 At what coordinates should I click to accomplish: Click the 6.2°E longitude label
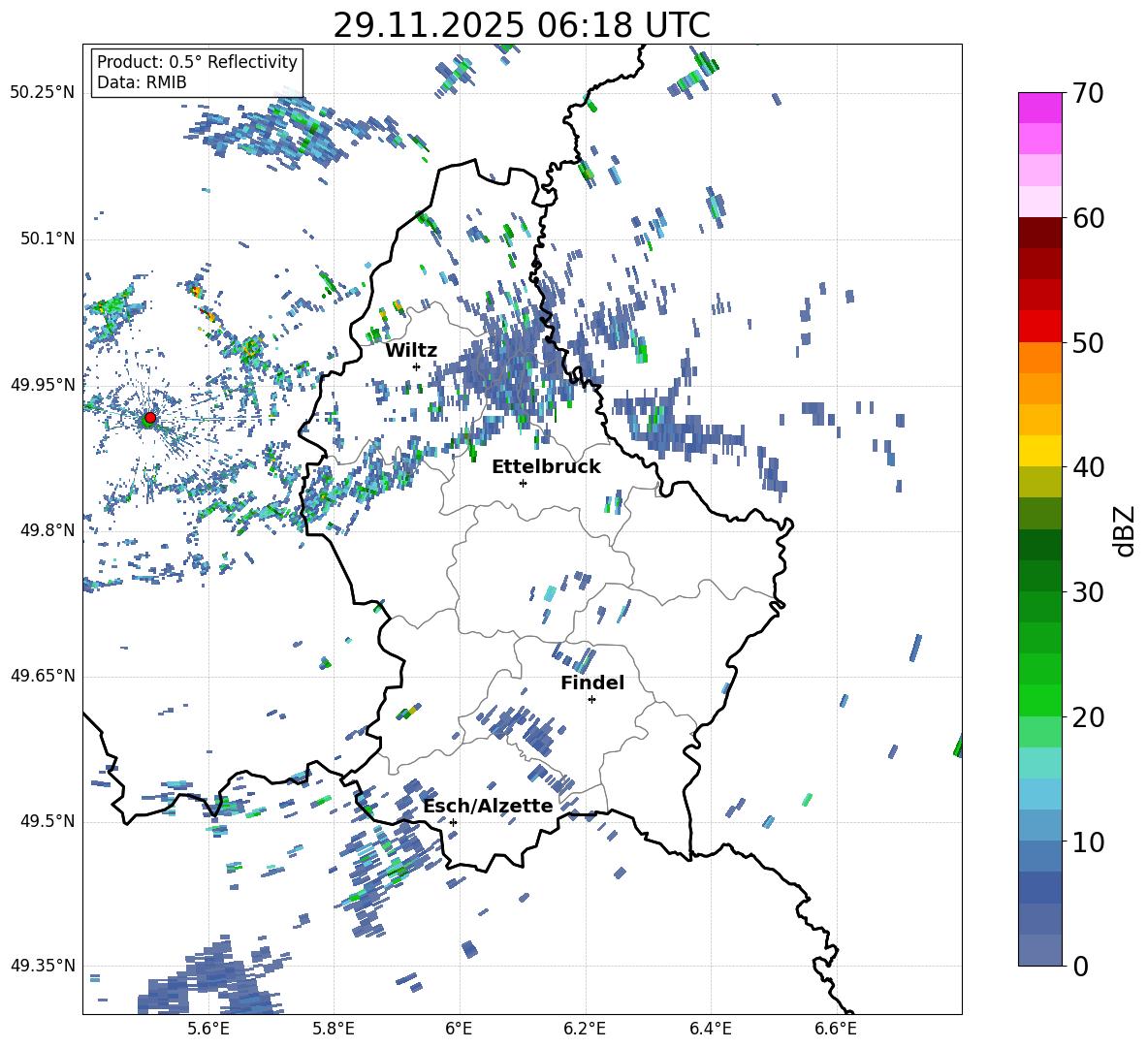pyautogui.click(x=585, y=1030)
